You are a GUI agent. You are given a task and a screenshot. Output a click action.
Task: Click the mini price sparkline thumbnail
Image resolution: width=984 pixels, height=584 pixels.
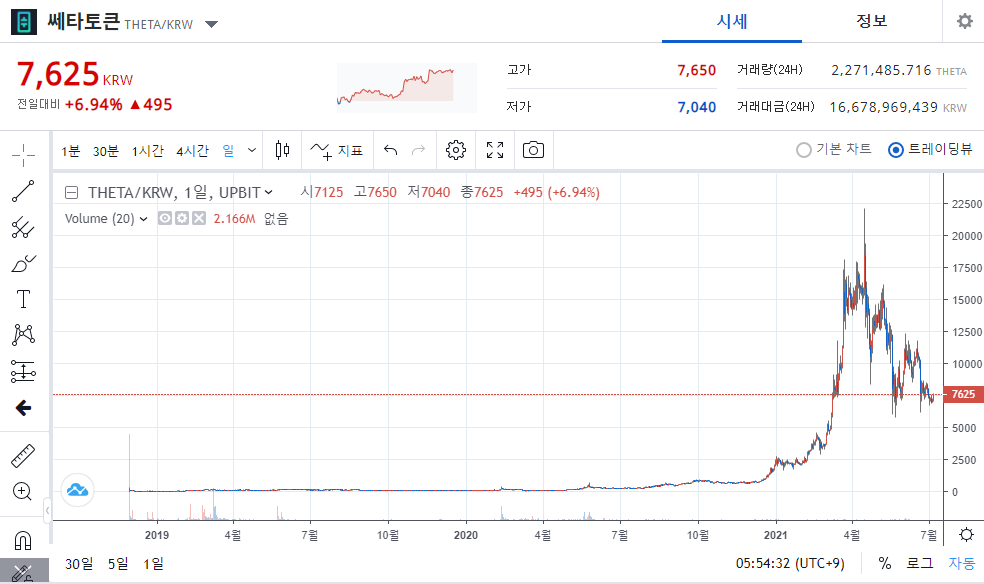(x=406, y=88)
